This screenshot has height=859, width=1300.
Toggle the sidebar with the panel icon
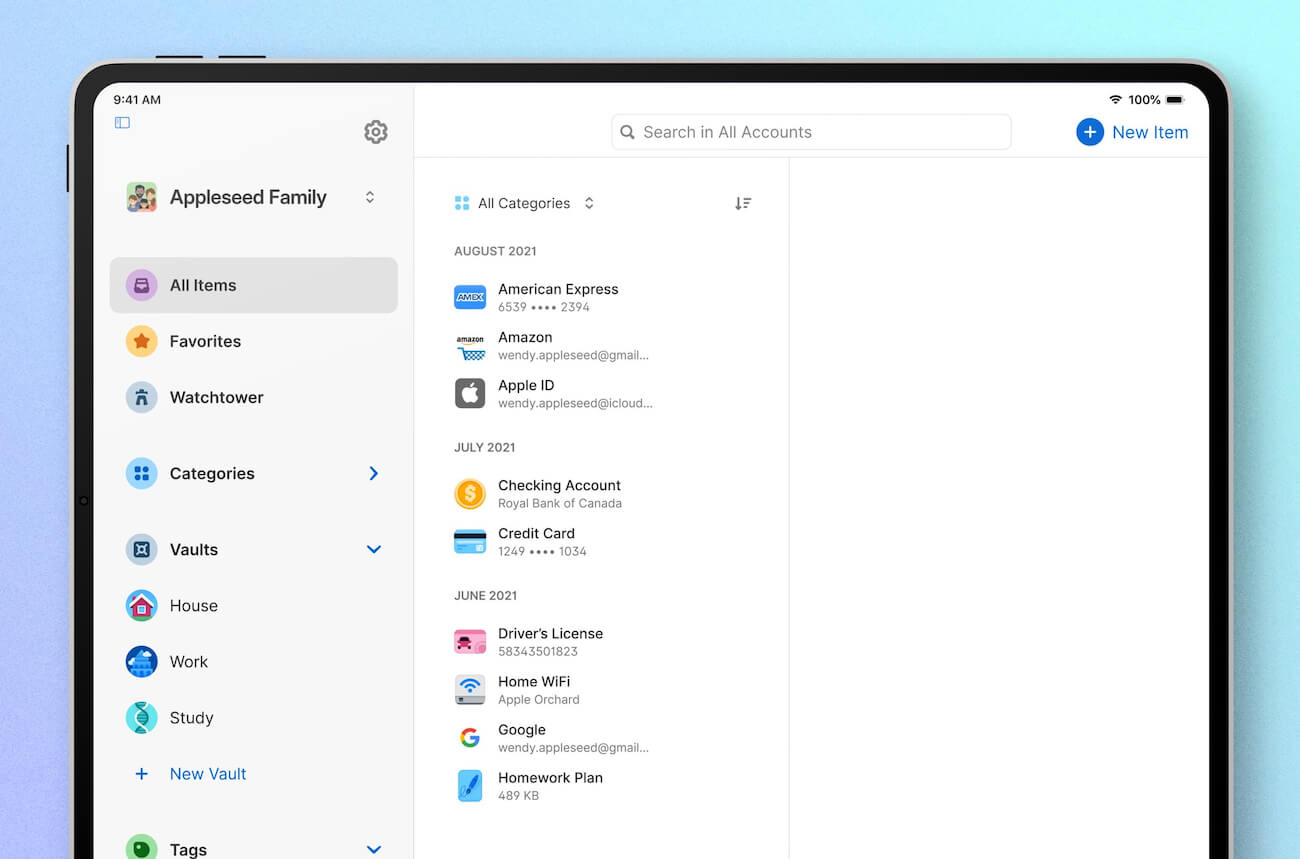coord(122,121)
